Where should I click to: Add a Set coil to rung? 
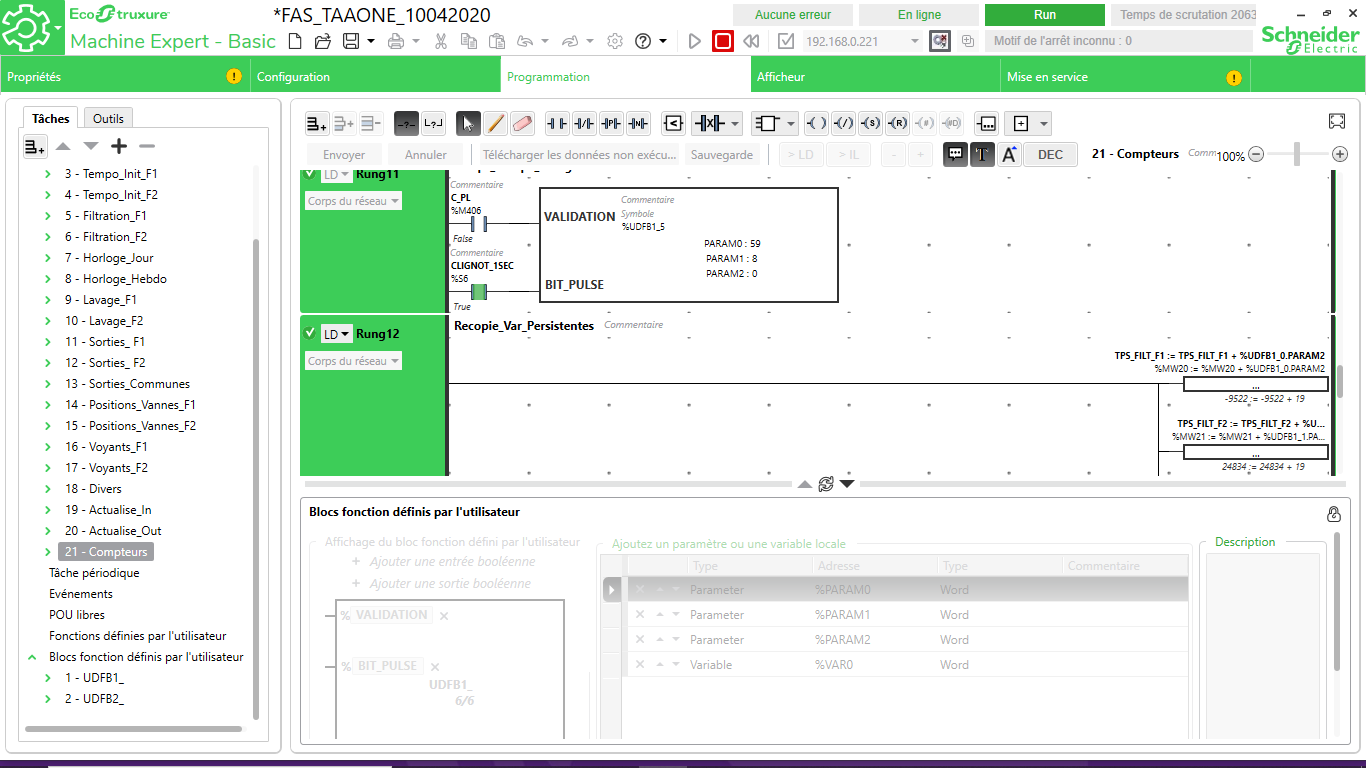pyautogui.click(x=870, y=124)
